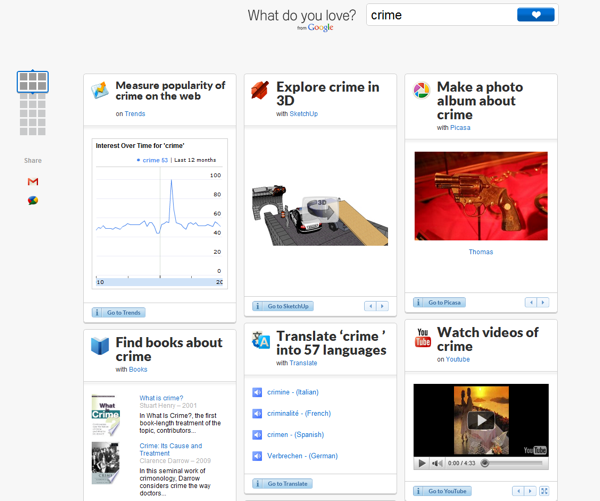Click the Picasa logo icon
This screenshot has height=501, width=600.
point(422,91)
